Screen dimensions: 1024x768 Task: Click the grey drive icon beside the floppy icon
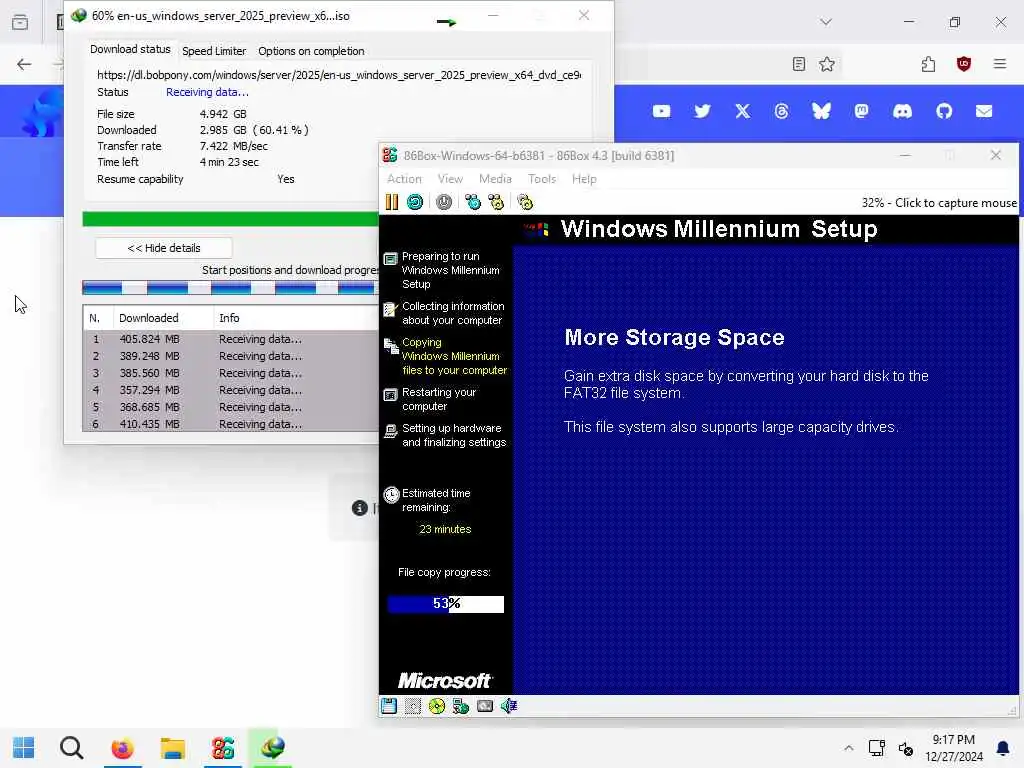click(413, 705)
